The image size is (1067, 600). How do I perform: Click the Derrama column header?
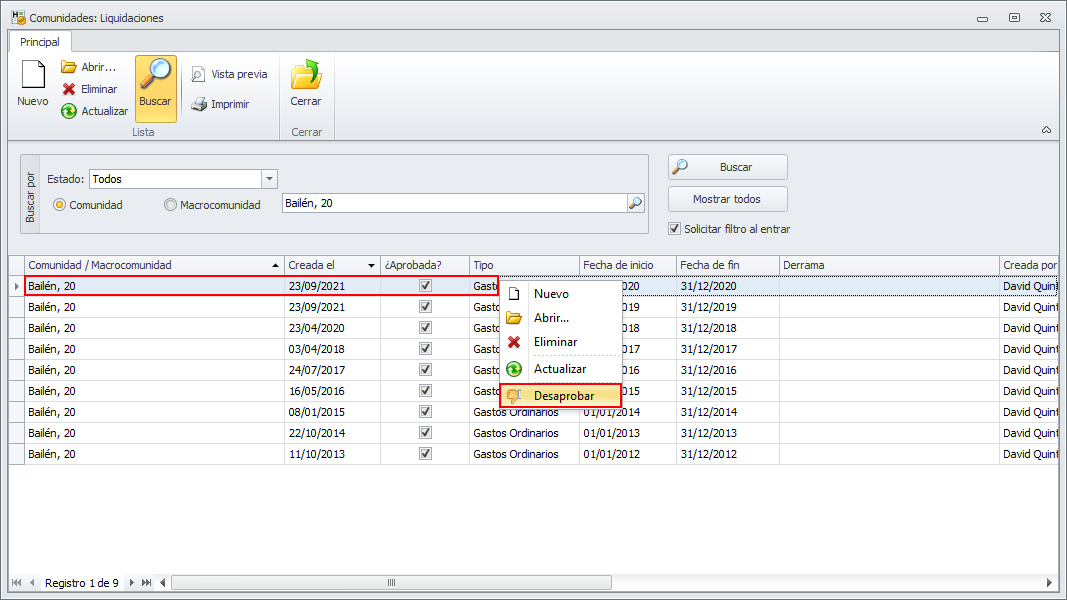[889, 265]
